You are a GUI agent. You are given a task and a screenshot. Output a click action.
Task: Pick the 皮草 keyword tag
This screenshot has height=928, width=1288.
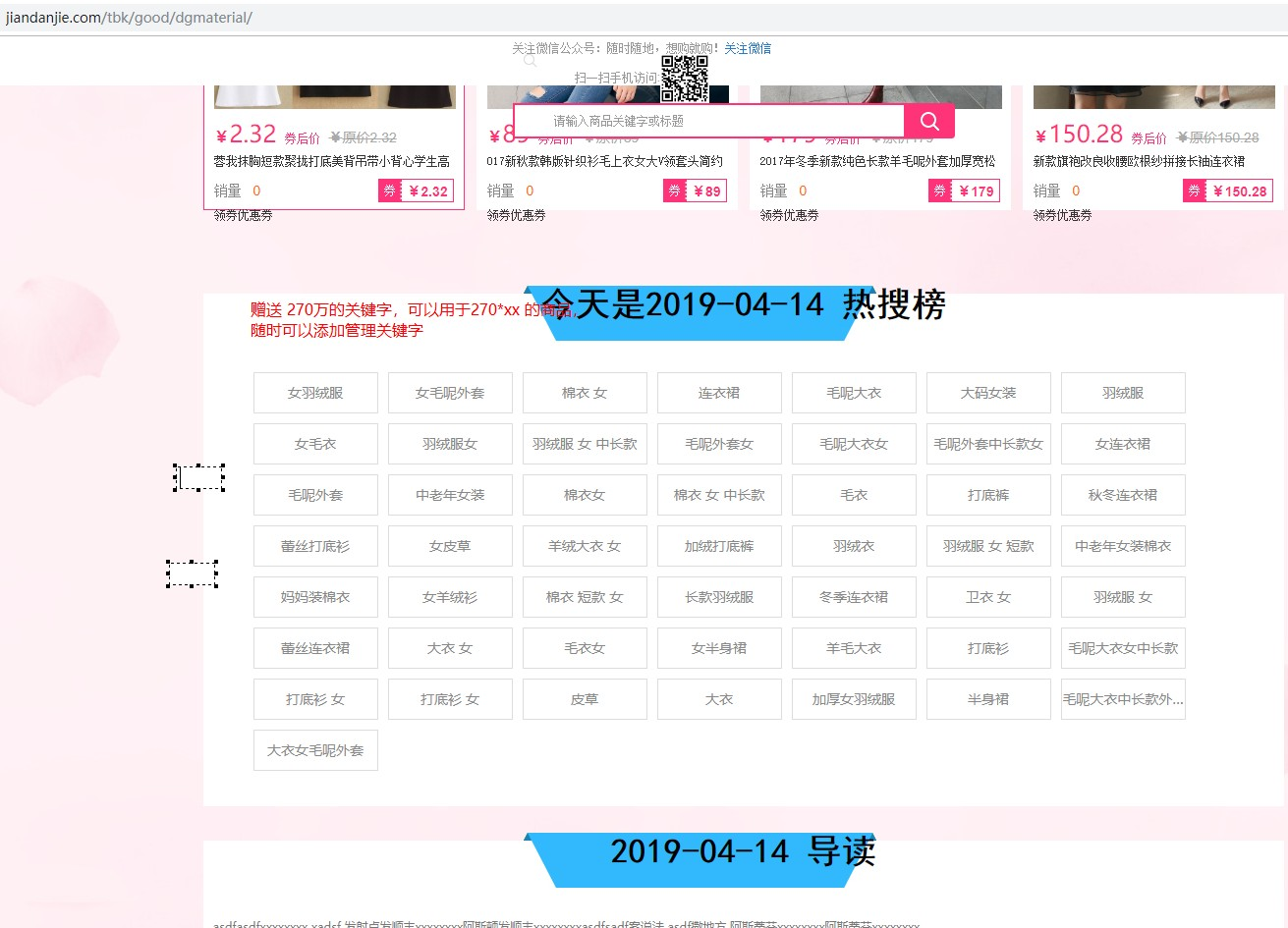tap(585, 699)
